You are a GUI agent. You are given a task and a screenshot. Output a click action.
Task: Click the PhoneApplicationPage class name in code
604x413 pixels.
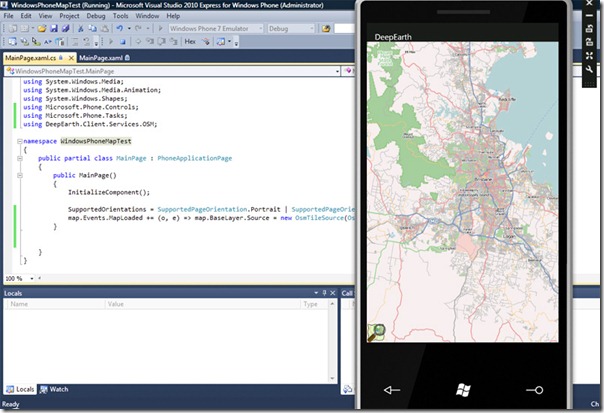pos(195,158)
